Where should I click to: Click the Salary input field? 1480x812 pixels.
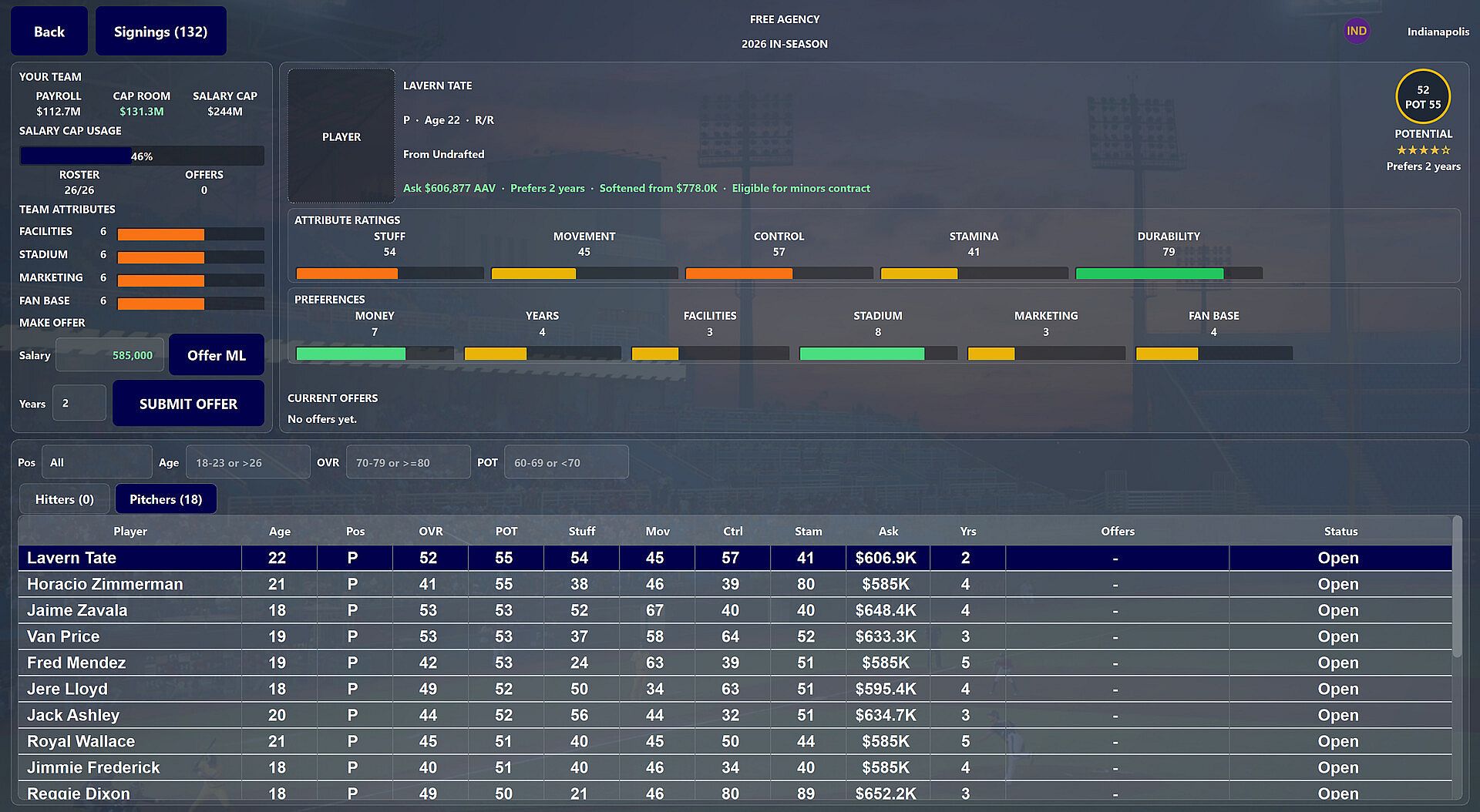tap(109, 355)
